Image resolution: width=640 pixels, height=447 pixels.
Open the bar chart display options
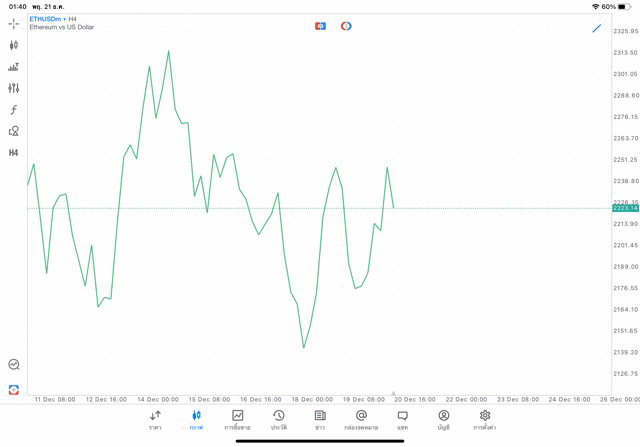[13, 67]
